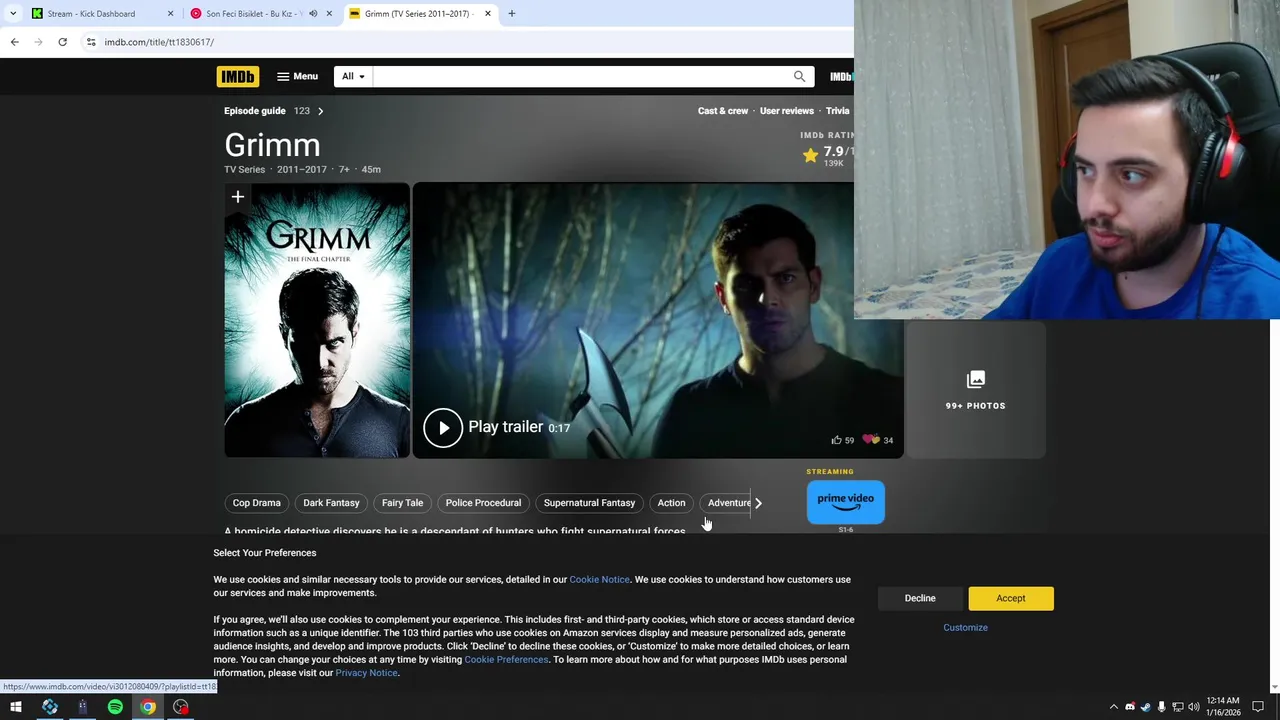Open the Privacy Notice link
The image size is (1280, 720).
point(366,673)
